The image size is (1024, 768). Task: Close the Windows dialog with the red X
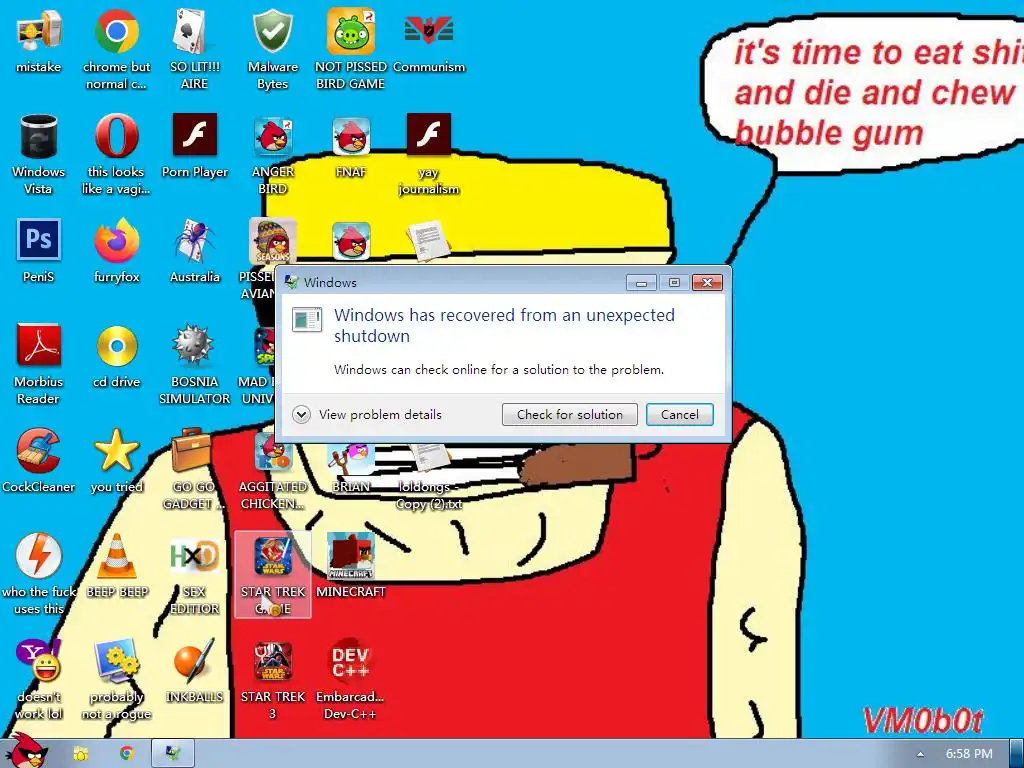click(x=707, y=282)
